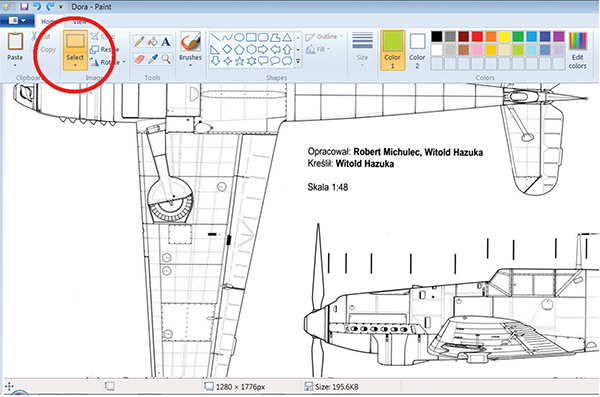Open the Size line-thickness dropdown
Viewport: 600px width, 397px height.
click(x=362, y=50)
